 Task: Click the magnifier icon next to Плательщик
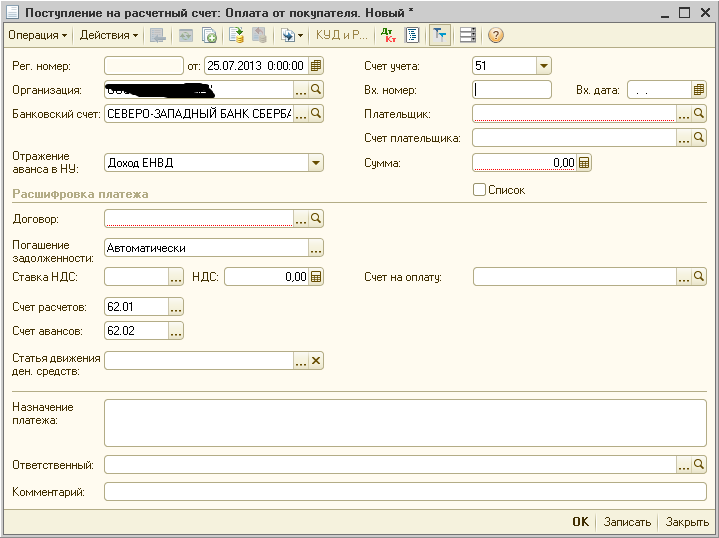pos(699,114)
